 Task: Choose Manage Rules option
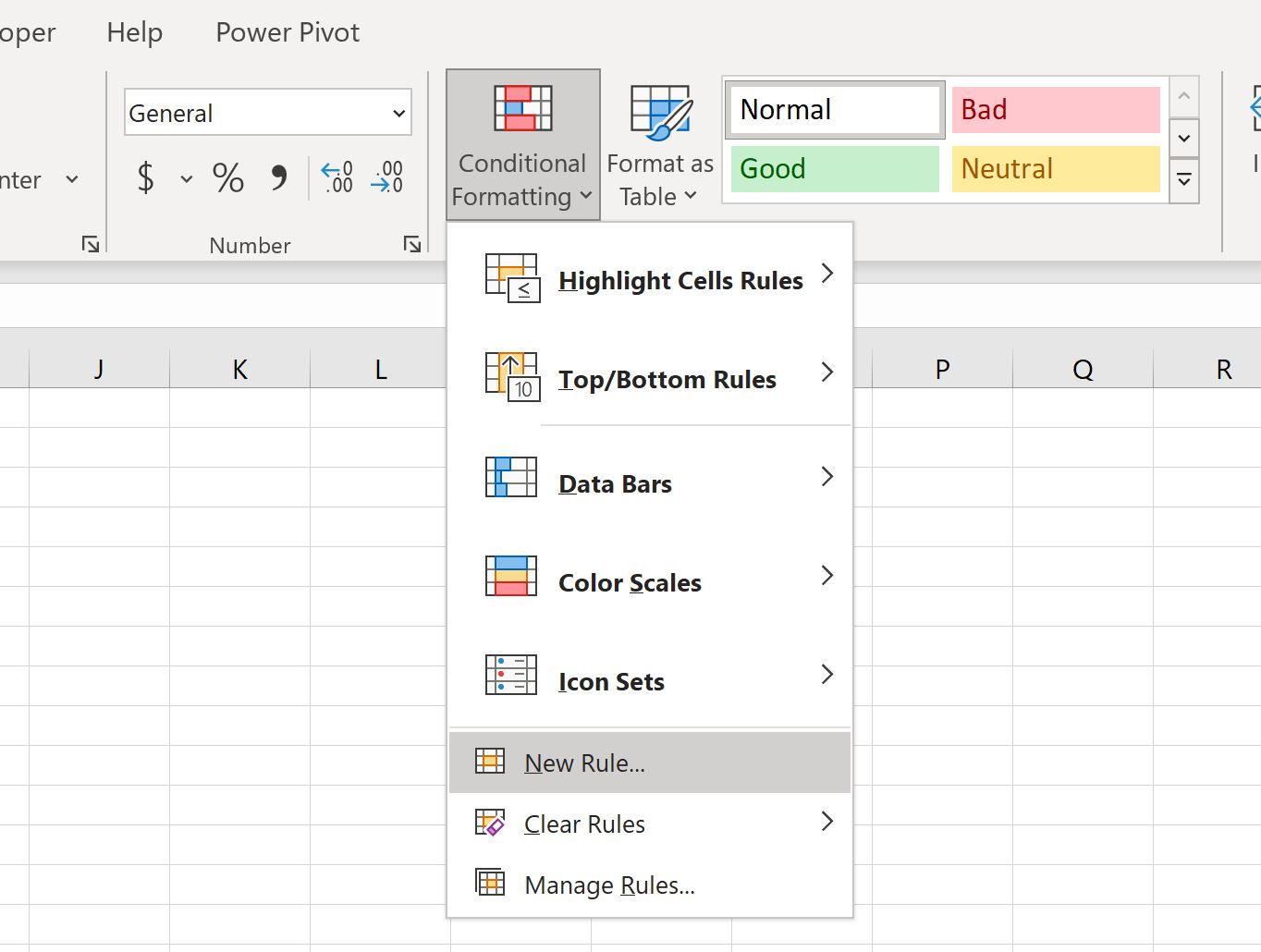[x=609, y=885]
